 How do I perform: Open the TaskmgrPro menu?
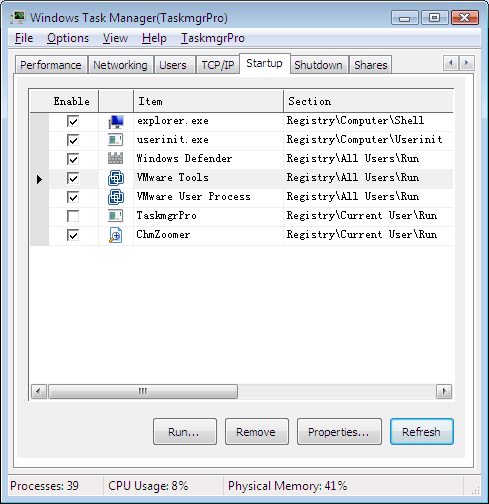click(213, 38)
